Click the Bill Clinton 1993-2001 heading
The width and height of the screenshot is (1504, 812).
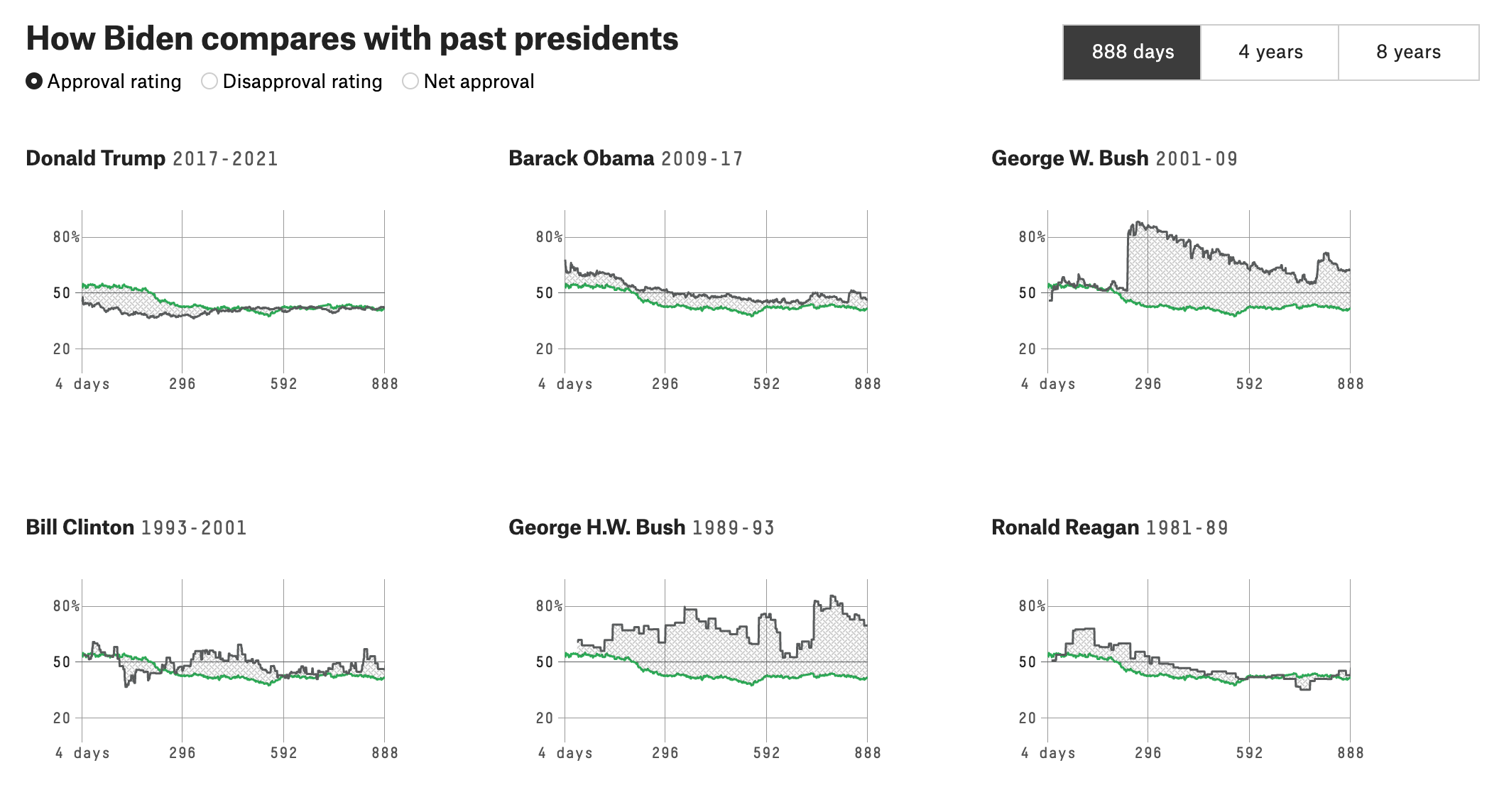click(x=136, y=527)
